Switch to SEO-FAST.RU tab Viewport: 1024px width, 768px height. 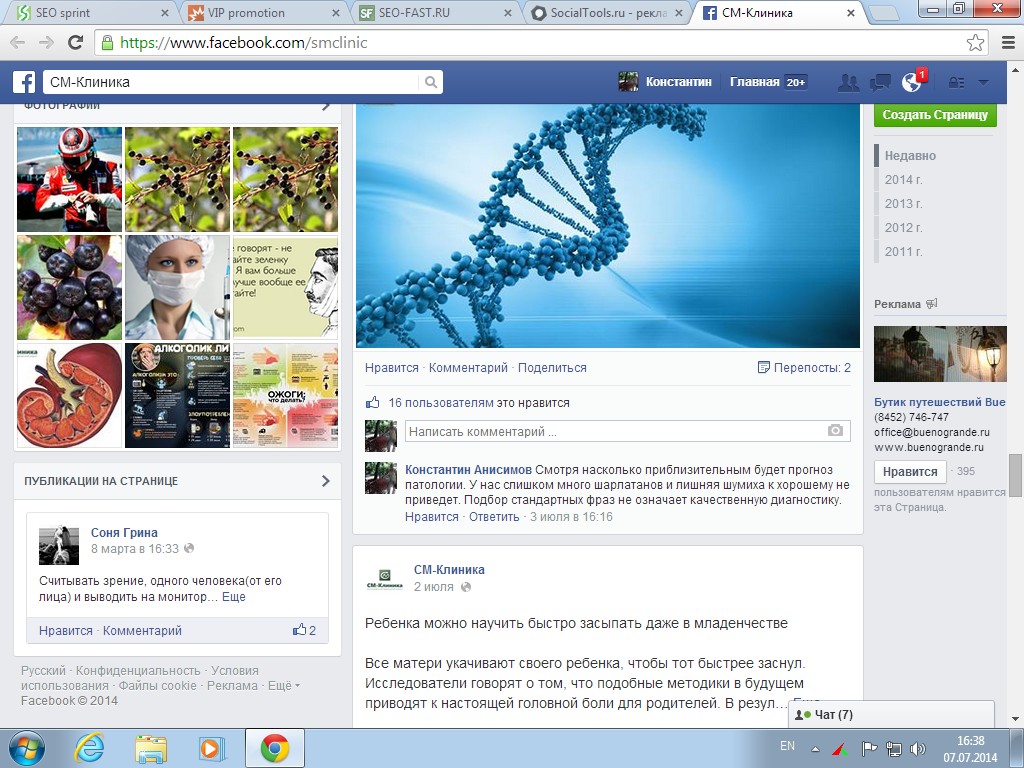(434, 12)
